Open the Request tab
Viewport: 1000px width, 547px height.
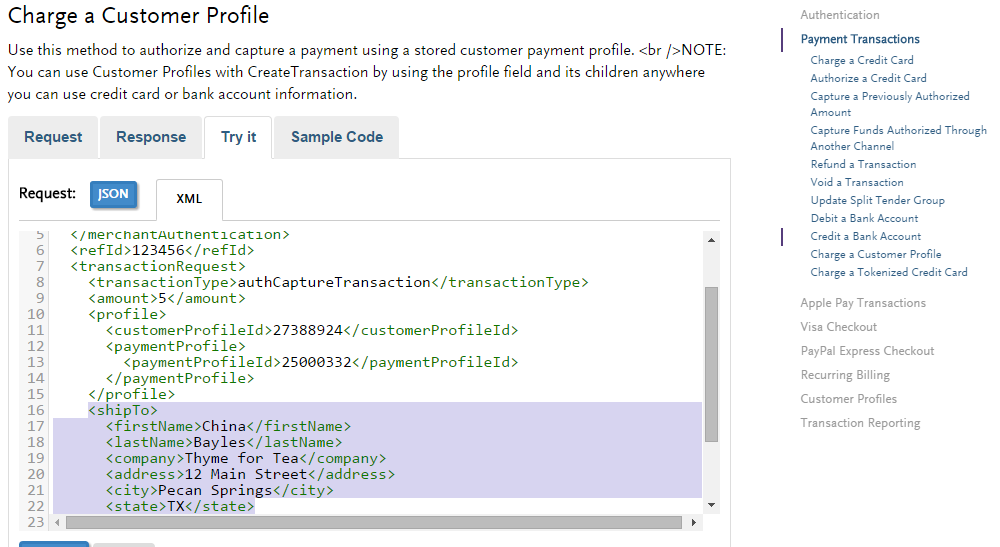click(54, 137)
